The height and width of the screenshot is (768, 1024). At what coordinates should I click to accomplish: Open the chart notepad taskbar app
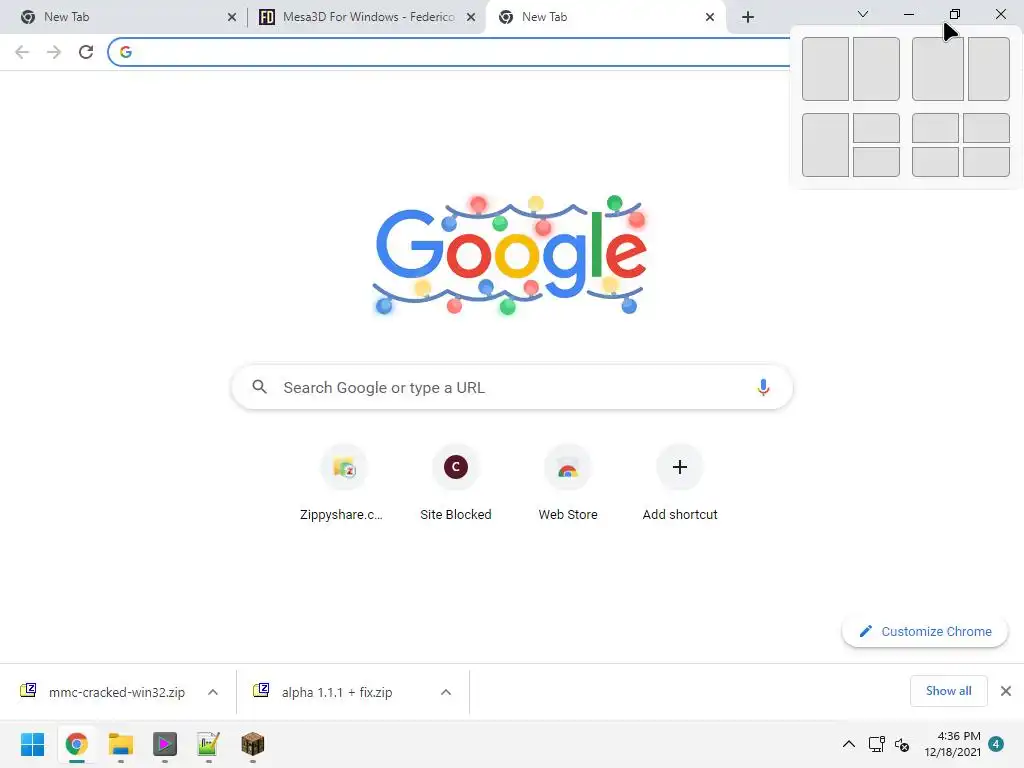coord(208,744)
